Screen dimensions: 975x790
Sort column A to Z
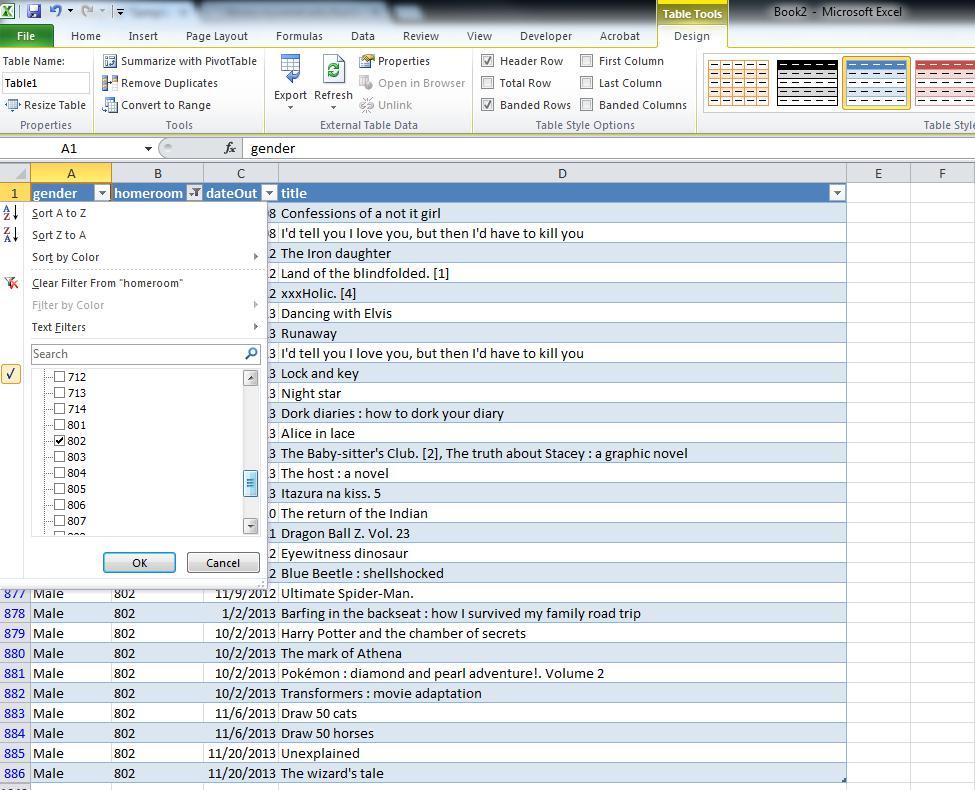pos(59,213)
